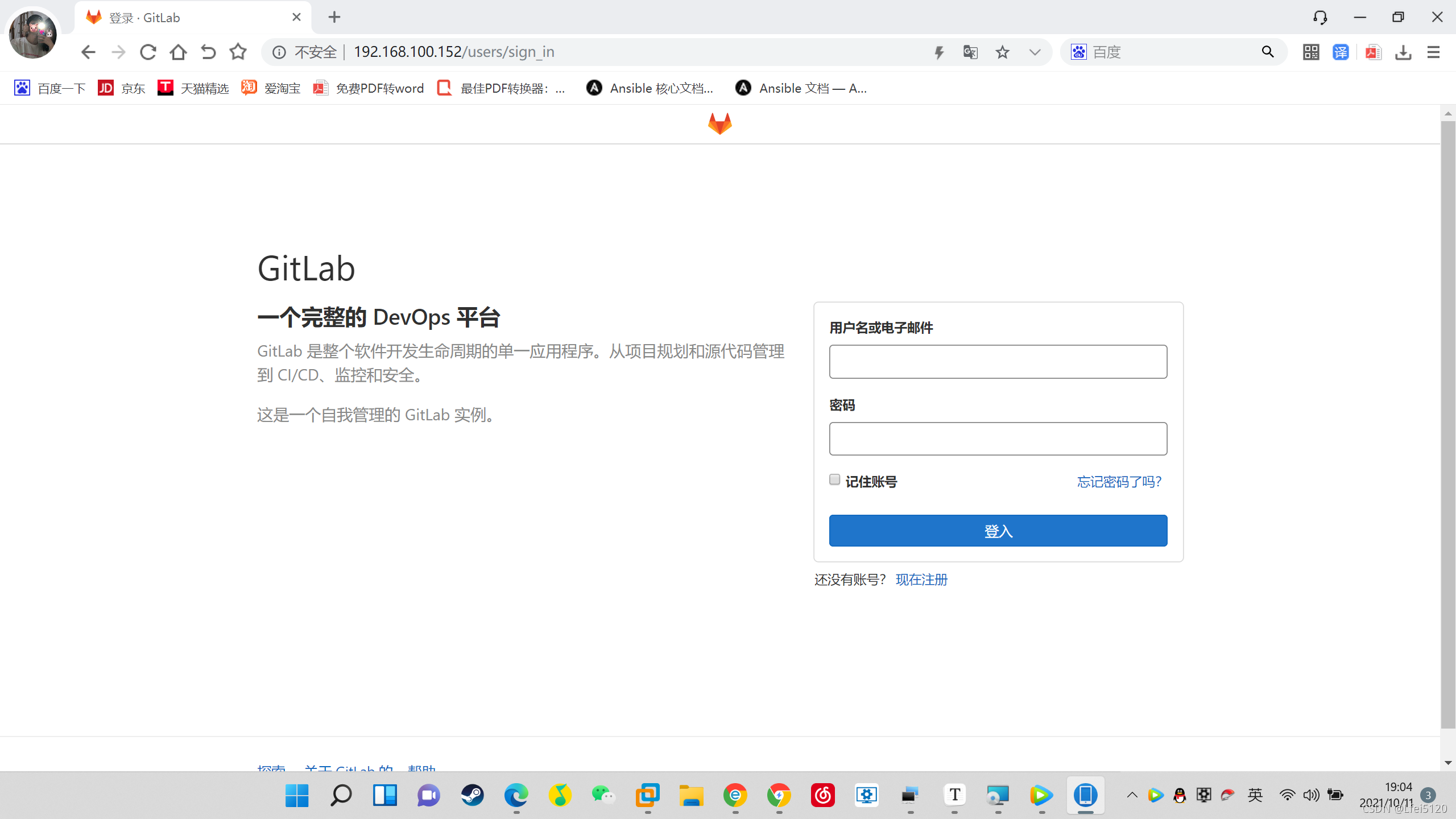Reload the page with refresh icon
The image size is (1456, 819).
(x=148, y=52)
